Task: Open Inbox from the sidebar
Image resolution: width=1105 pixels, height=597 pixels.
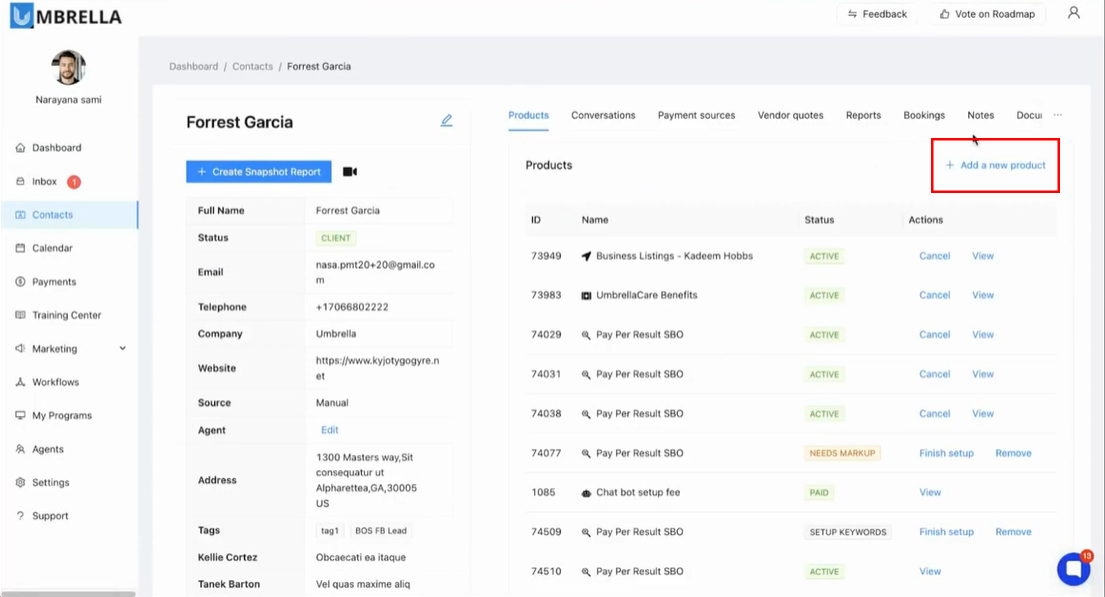Action: [45, 182]
